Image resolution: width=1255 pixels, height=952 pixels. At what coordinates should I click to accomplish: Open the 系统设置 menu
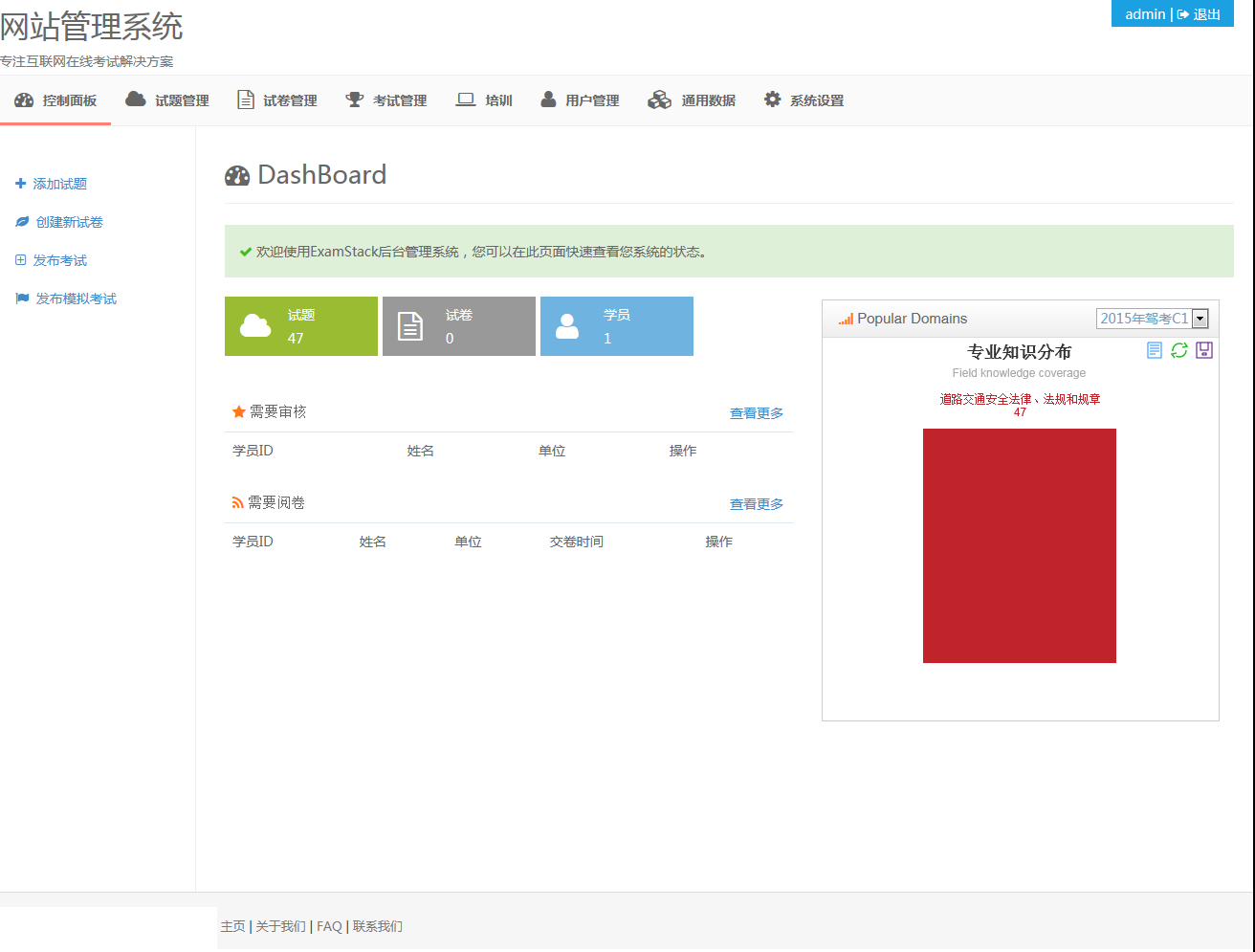(x=804, y=100)
